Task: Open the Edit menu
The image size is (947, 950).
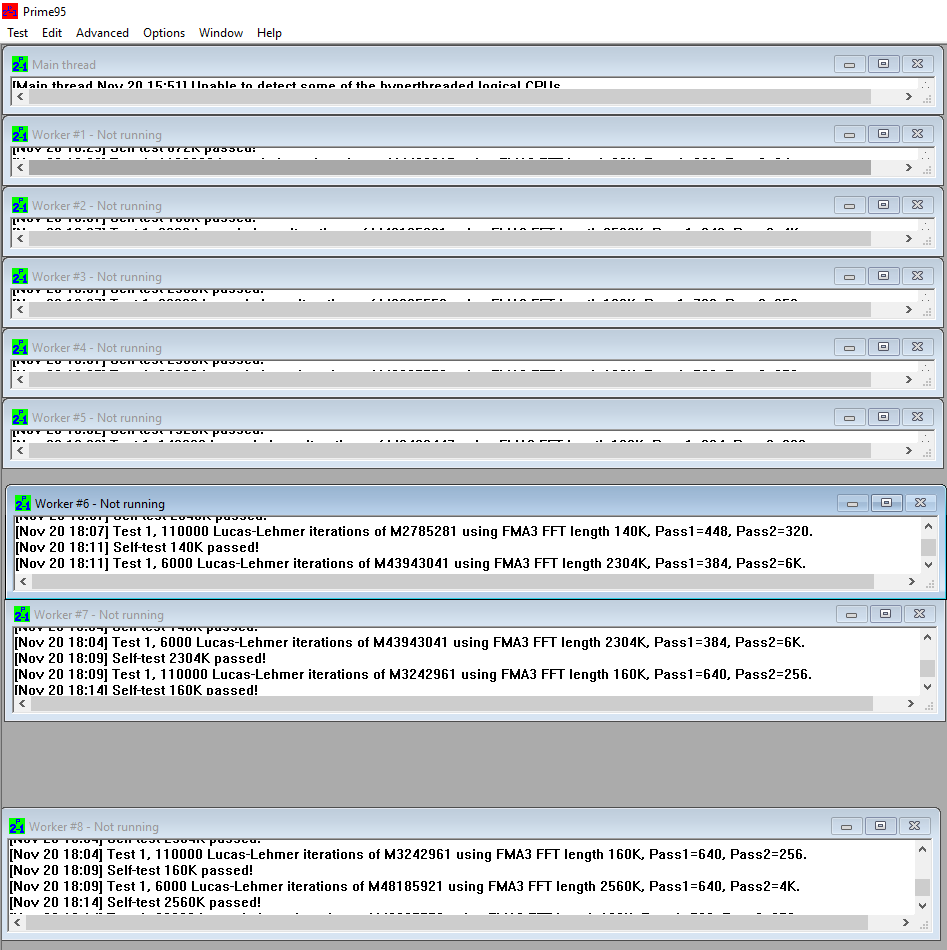Action: tap(52, 33)
